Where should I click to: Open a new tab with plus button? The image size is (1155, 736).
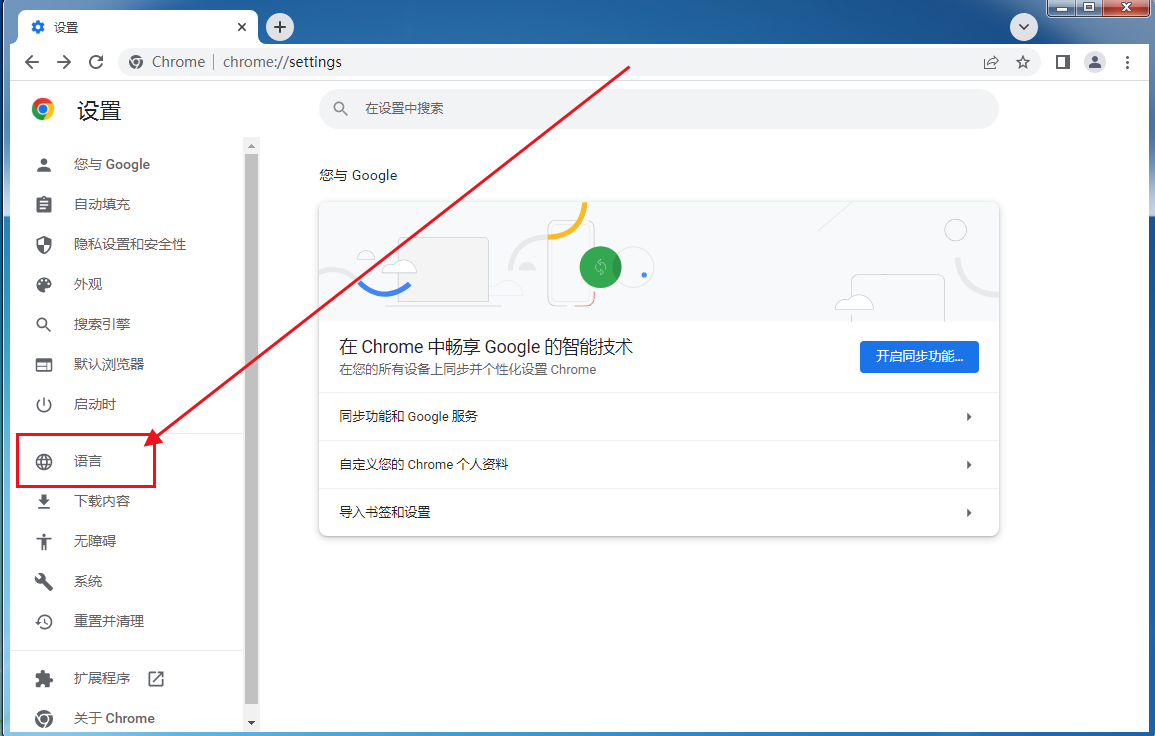pos(280,27)
